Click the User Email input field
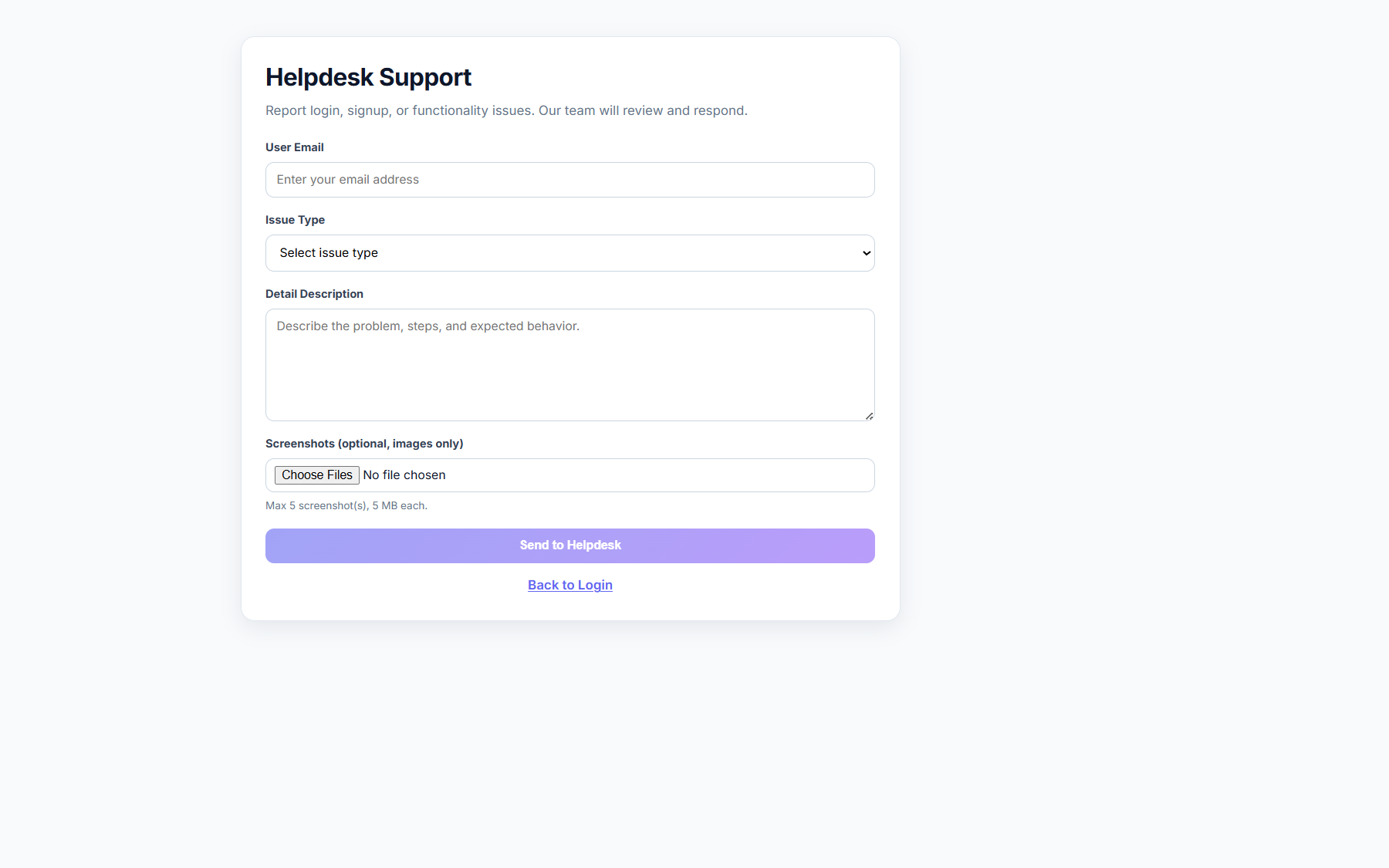The width and height of the screenshot is (1389, 868). pyautogui.click(x=569, y=180)
